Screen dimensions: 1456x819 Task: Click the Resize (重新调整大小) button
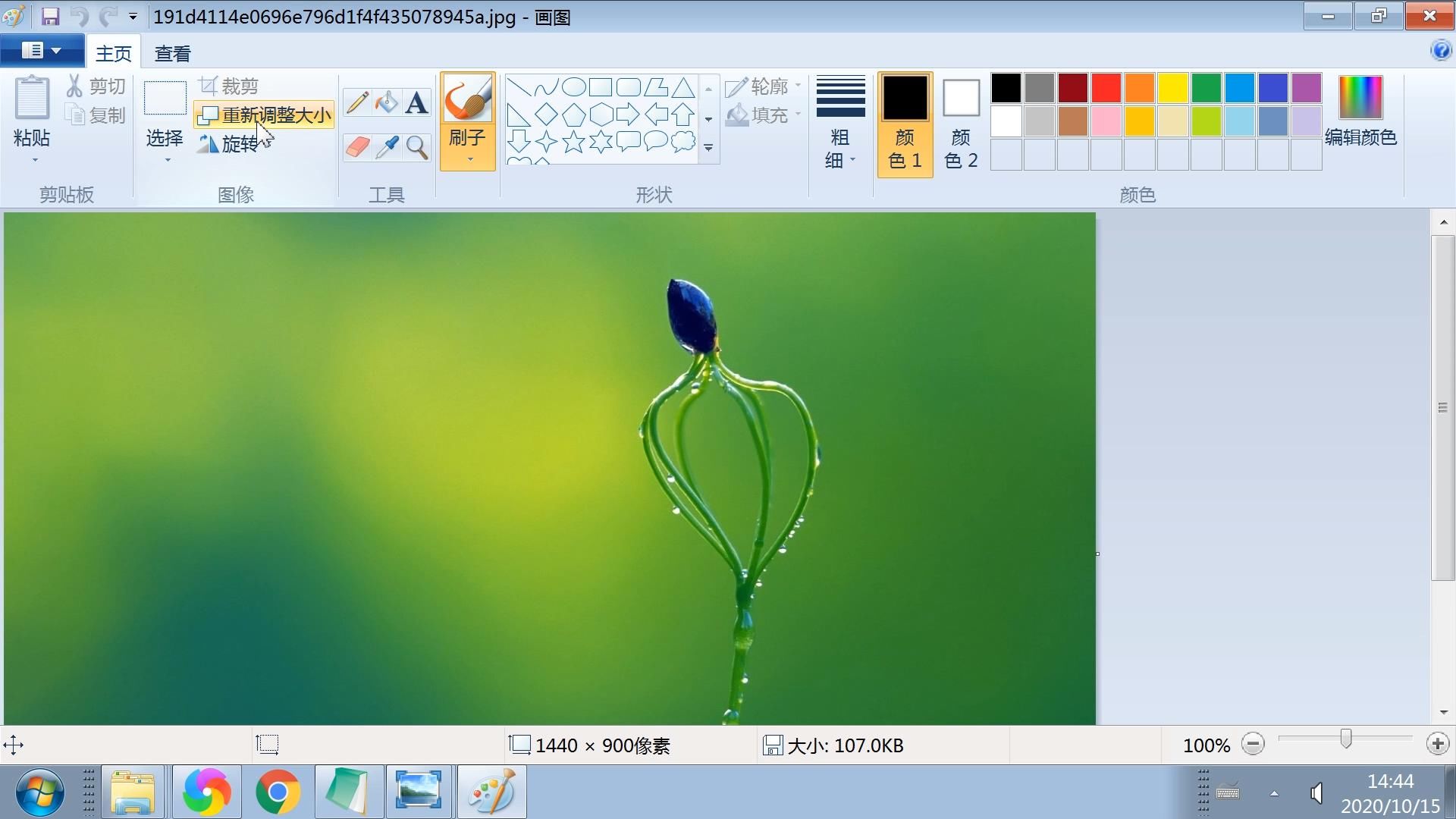coord(265,115)
